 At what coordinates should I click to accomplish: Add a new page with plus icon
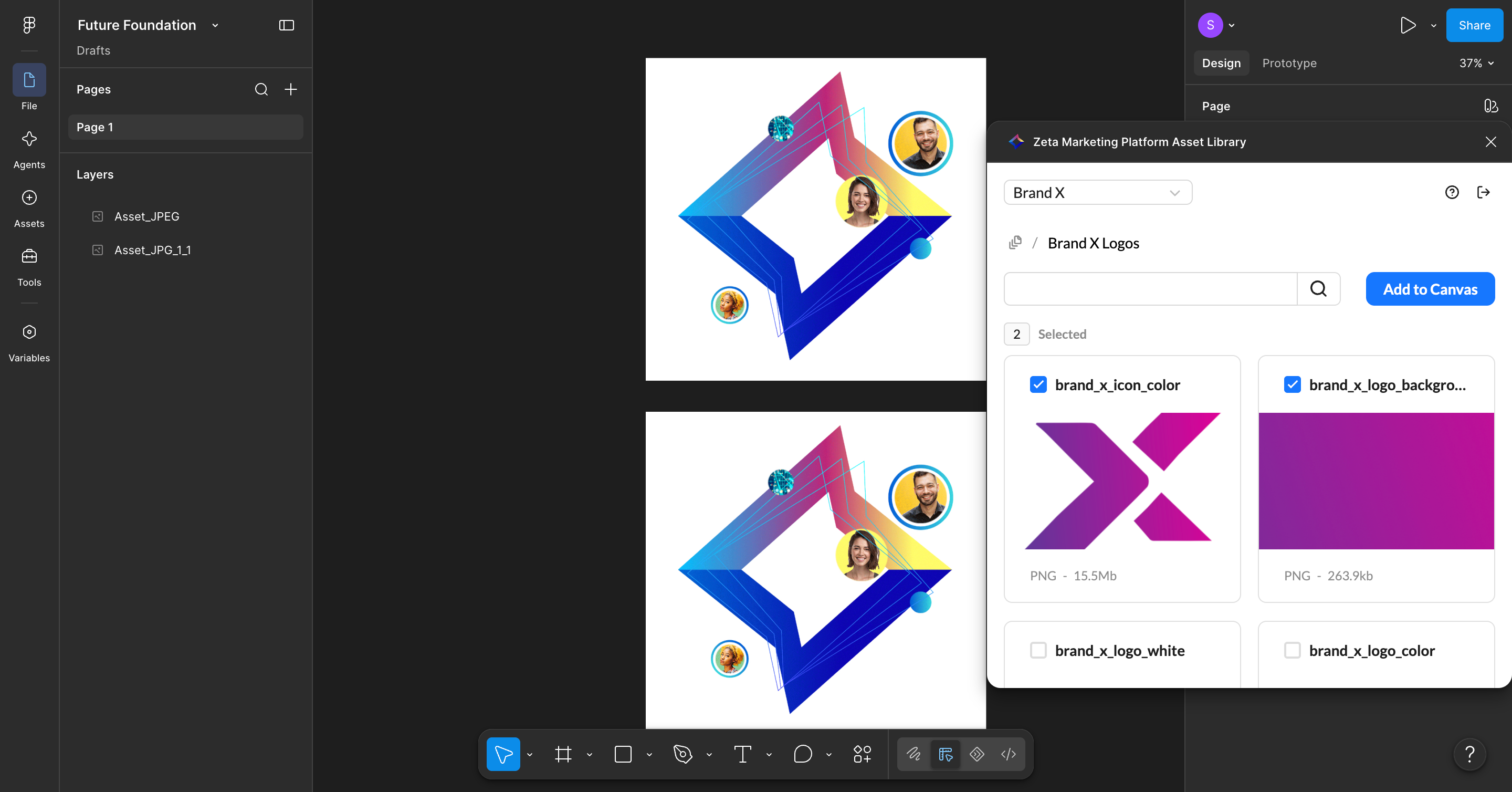290,89
